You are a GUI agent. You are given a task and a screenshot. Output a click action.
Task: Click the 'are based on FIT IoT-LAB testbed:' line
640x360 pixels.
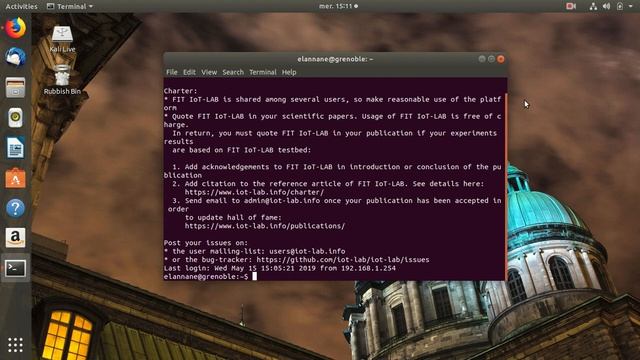point(241,150)
